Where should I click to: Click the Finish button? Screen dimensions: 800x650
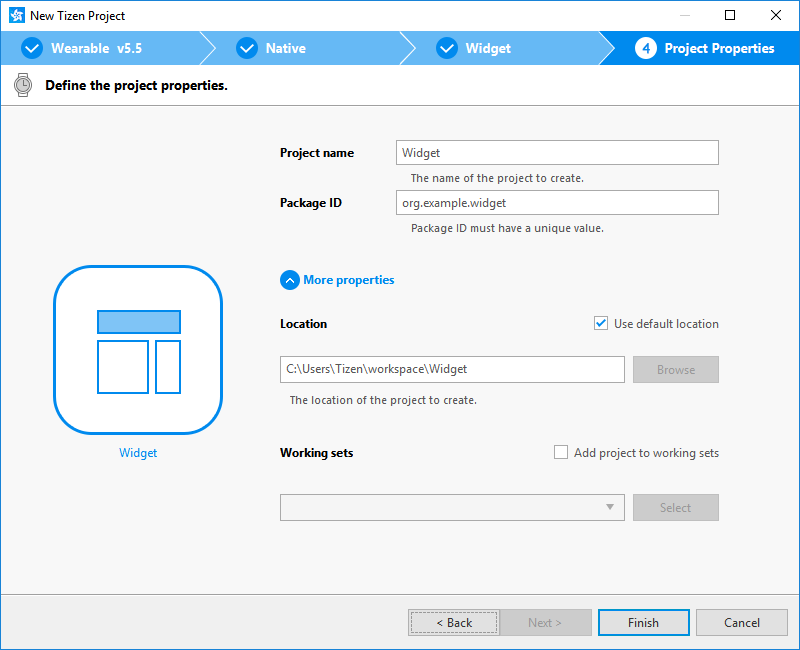click(x=643, y=622)
